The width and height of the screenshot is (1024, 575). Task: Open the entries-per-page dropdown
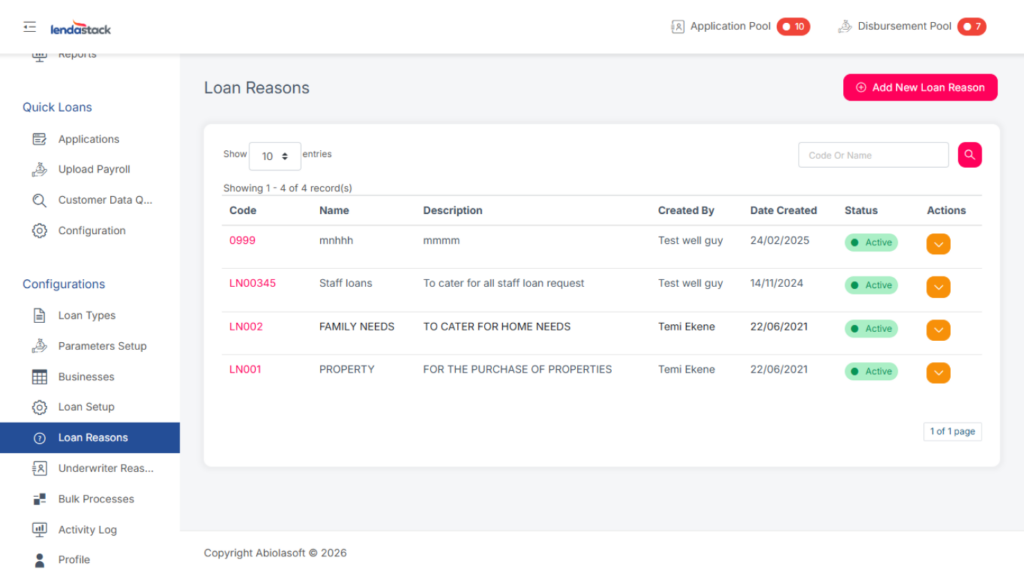tap(274, 156)
